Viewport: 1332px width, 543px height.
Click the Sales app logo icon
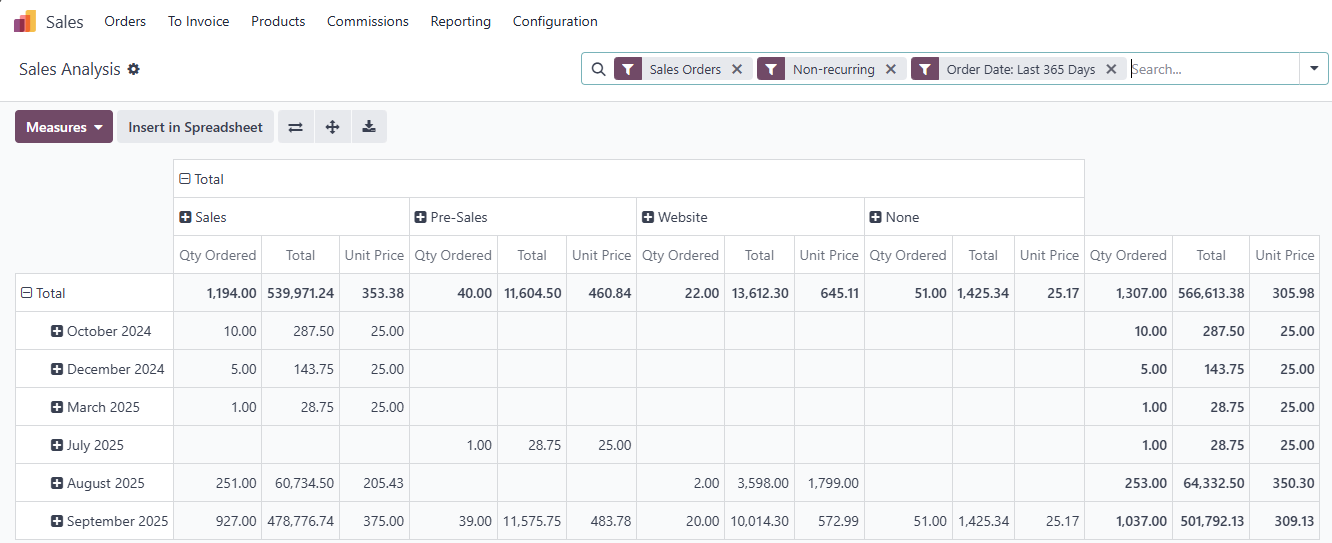point(25,21)
